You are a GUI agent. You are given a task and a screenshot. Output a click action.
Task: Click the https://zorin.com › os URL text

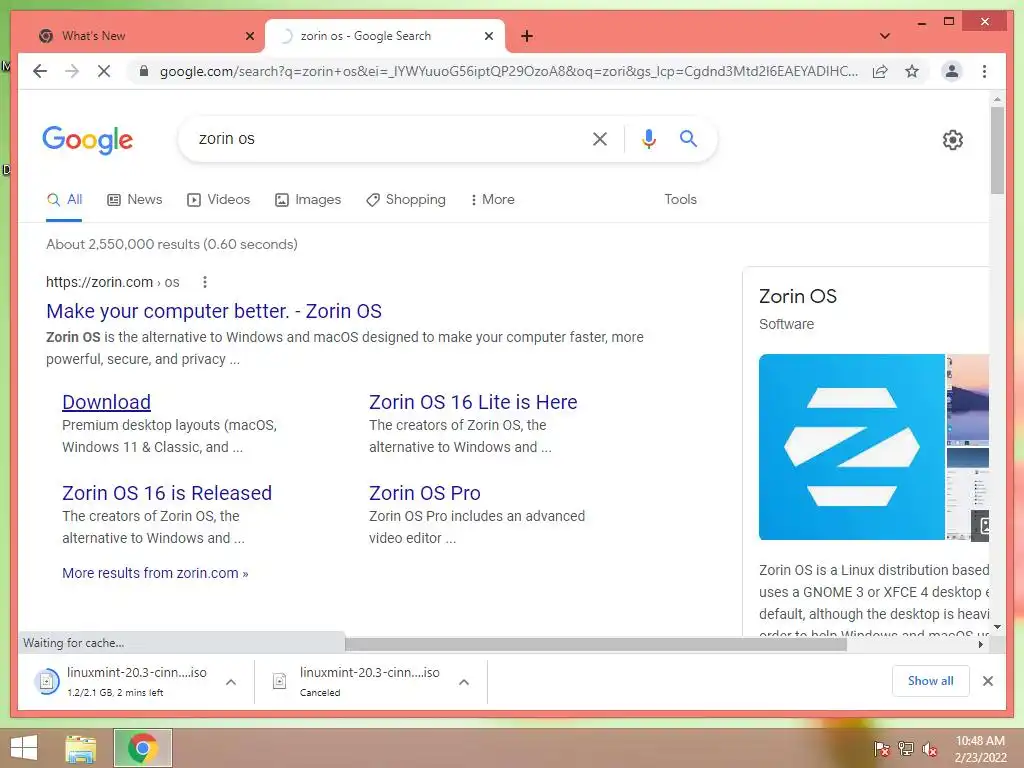click(x=112, y=282)
